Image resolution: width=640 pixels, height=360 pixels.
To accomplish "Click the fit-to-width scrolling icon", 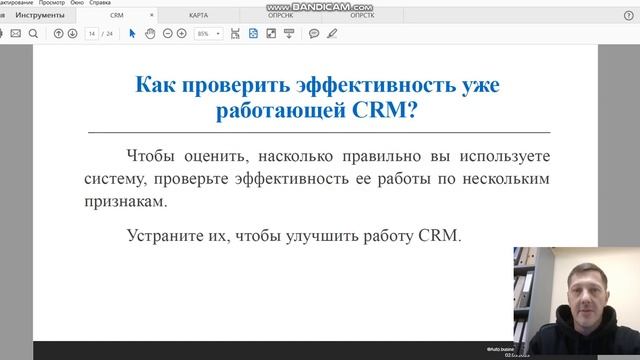I will click(235, 33).
